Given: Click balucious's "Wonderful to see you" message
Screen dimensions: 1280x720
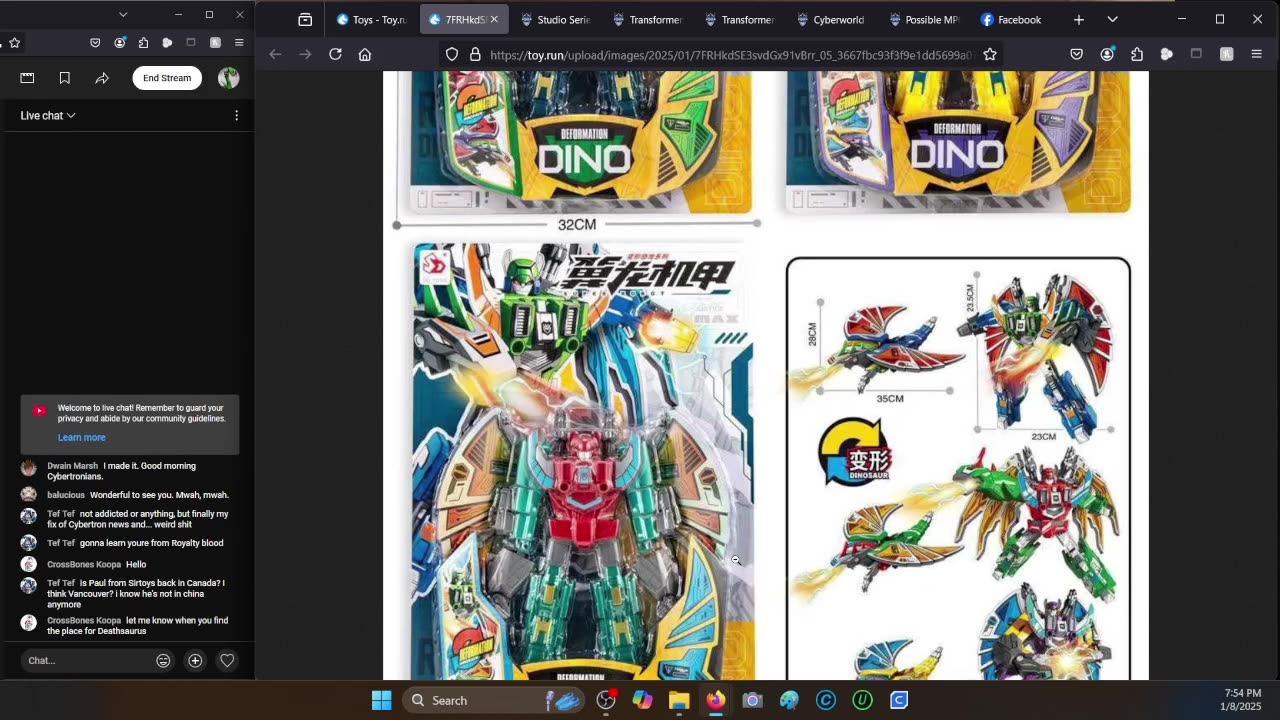Looking at the screenshot, I should point(130,494).
